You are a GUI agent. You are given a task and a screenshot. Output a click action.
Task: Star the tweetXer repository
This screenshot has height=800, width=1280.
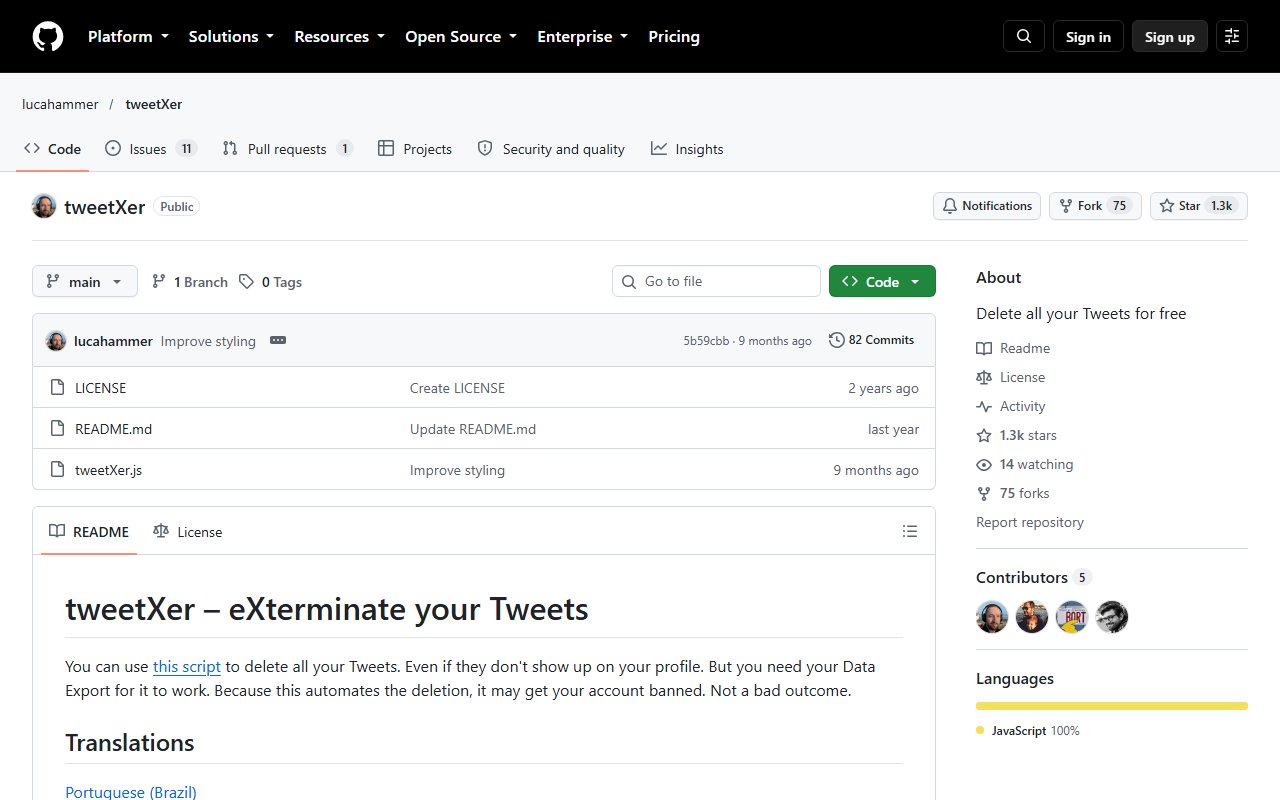(x=1198, y=206)
